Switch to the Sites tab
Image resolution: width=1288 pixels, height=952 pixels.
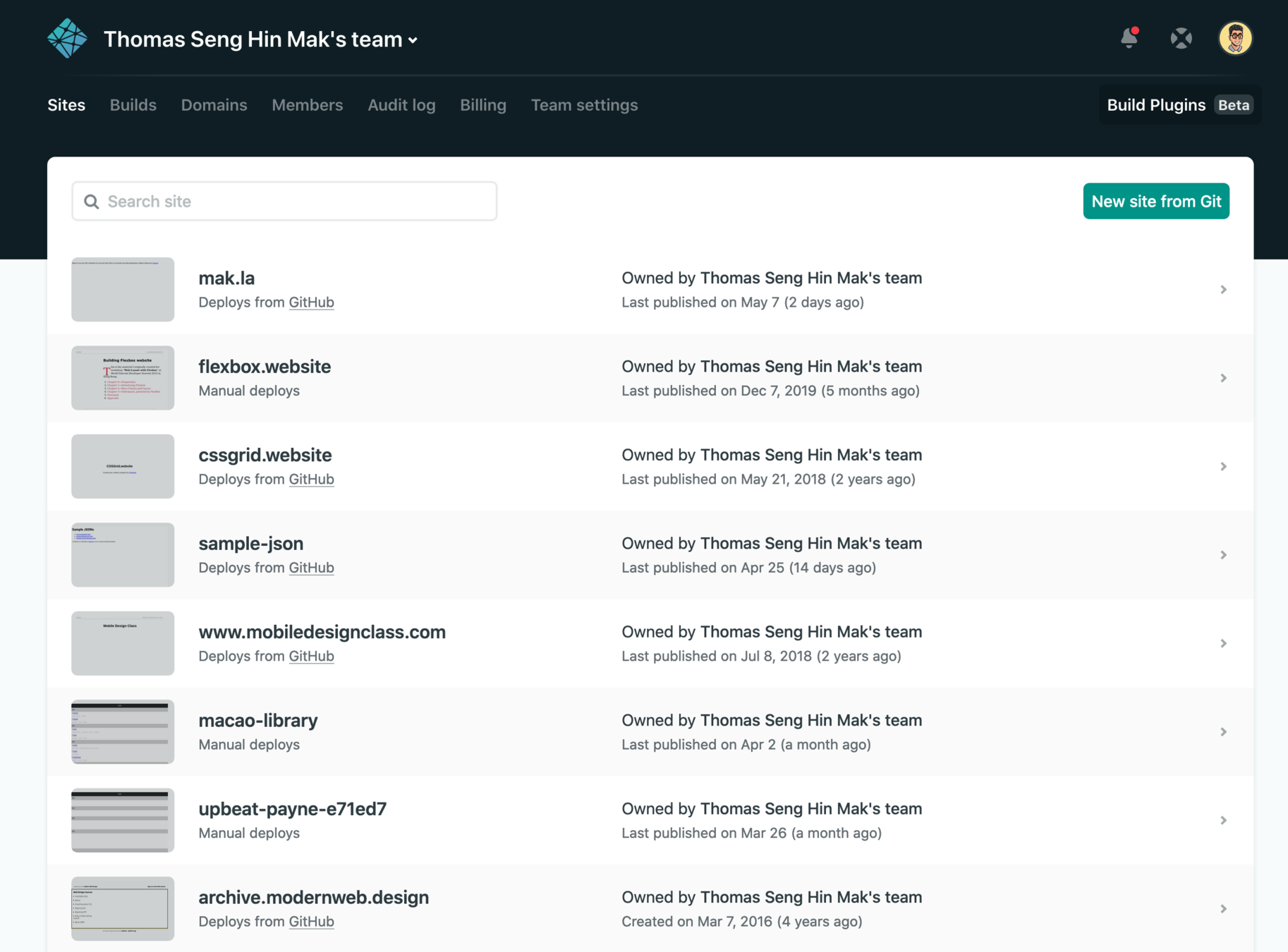pos(66,105)
